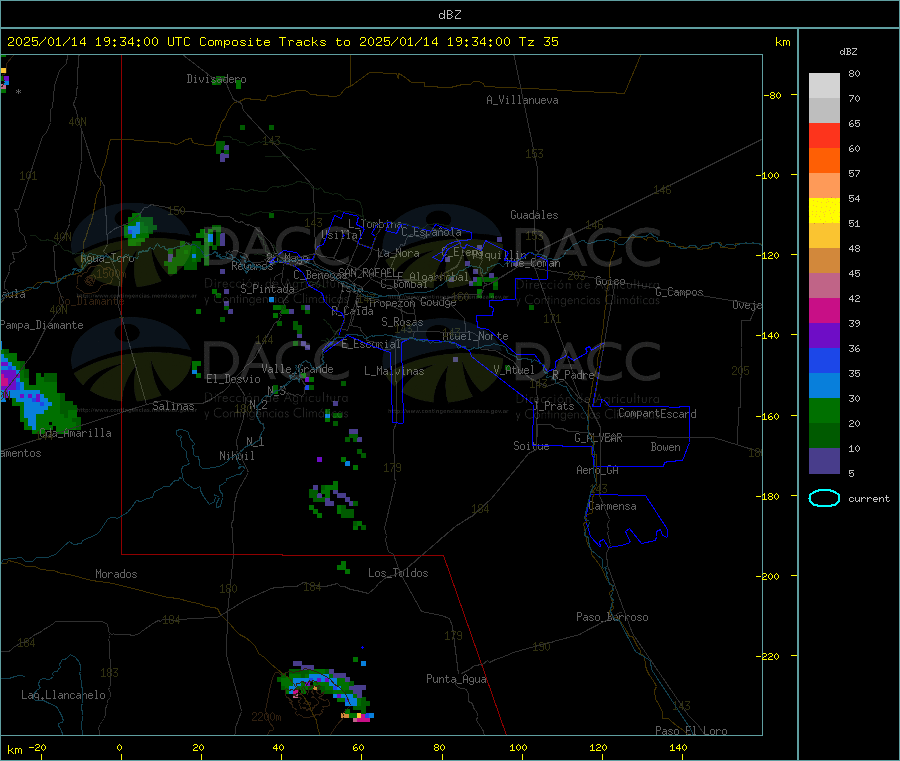The image size is (900, 761).
Task: Click the 'Paso_Barroso' map label
Action: click(x=612, y=617)
